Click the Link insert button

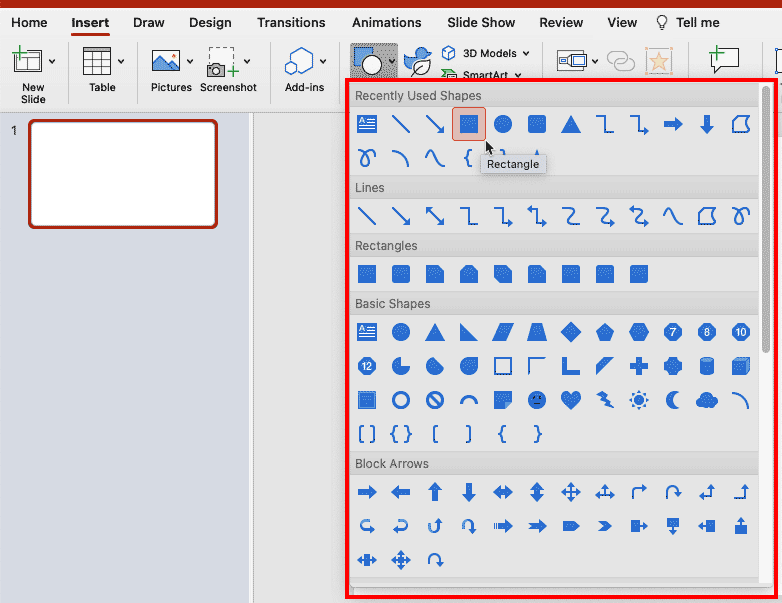click(x=621, y=61)
